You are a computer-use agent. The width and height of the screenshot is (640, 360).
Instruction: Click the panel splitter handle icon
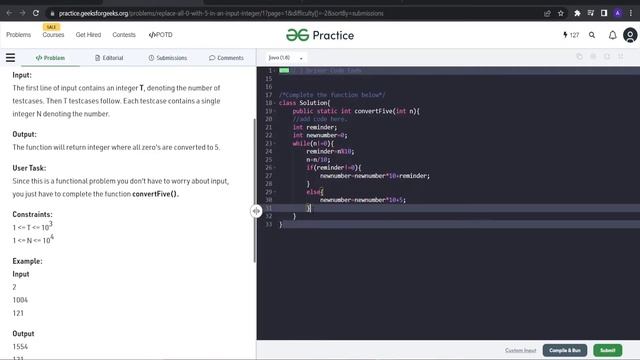click(256, 211)
